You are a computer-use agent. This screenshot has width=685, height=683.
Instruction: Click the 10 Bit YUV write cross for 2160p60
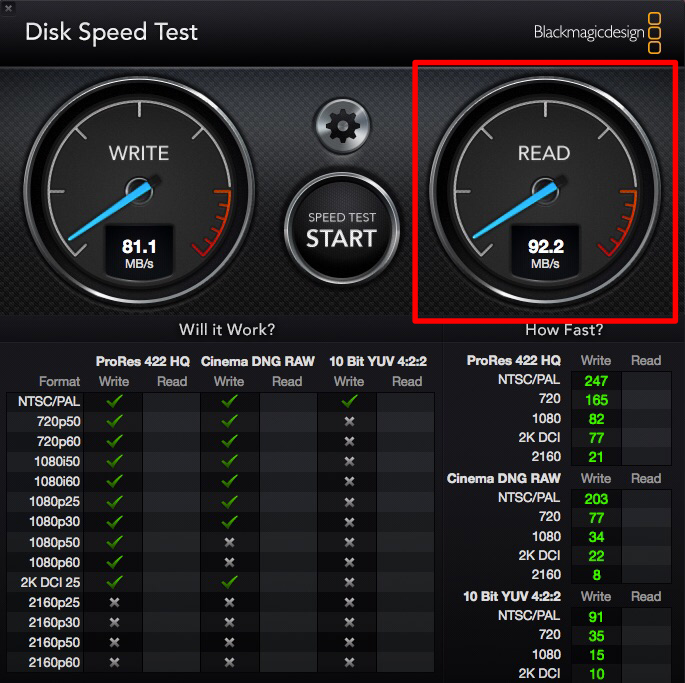(349, 662)
